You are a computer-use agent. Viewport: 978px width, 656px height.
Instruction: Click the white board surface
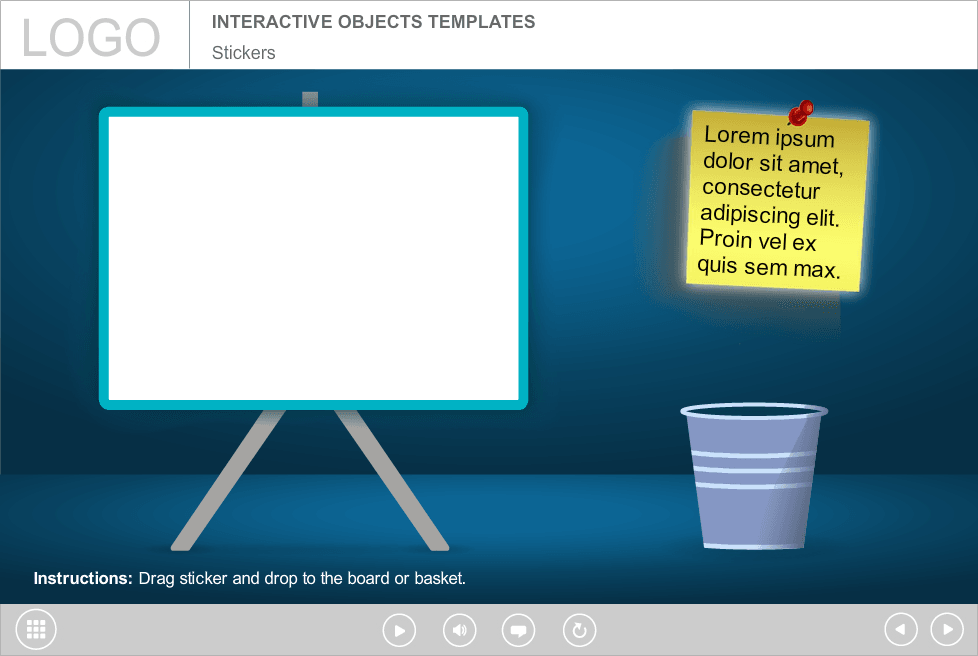(313, 258)
